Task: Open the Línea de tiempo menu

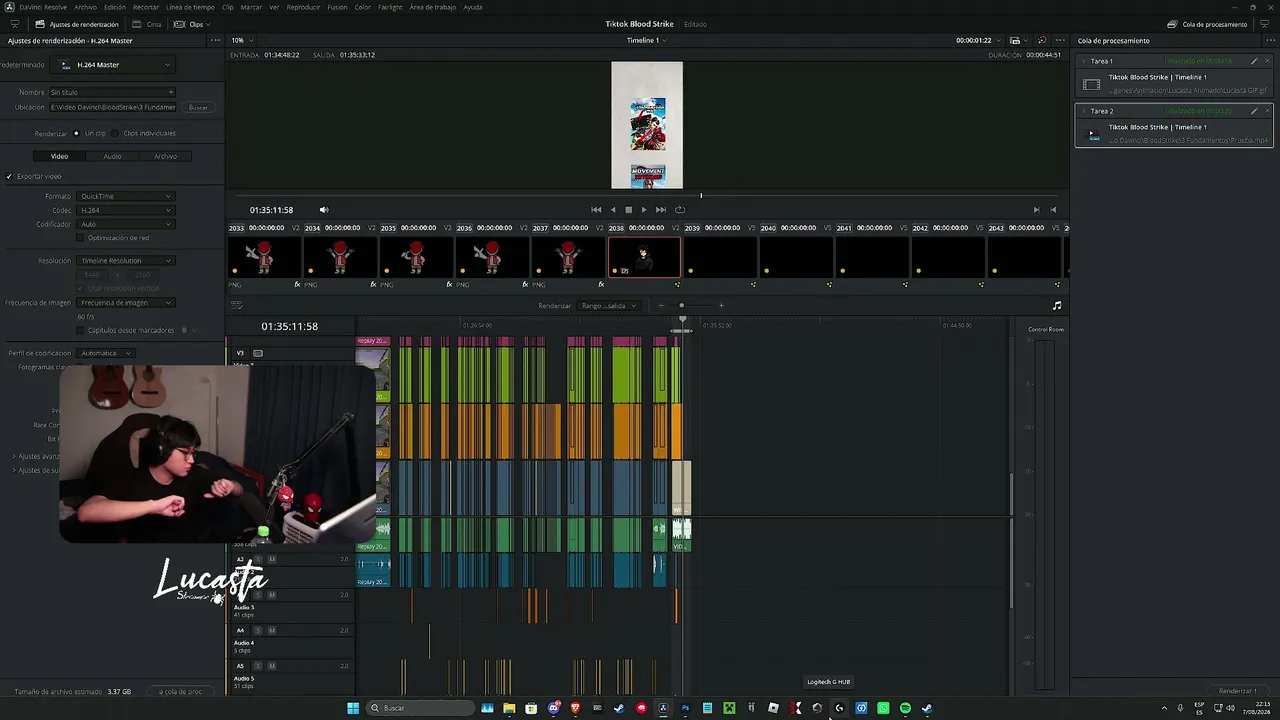Action: click(190, 7)
